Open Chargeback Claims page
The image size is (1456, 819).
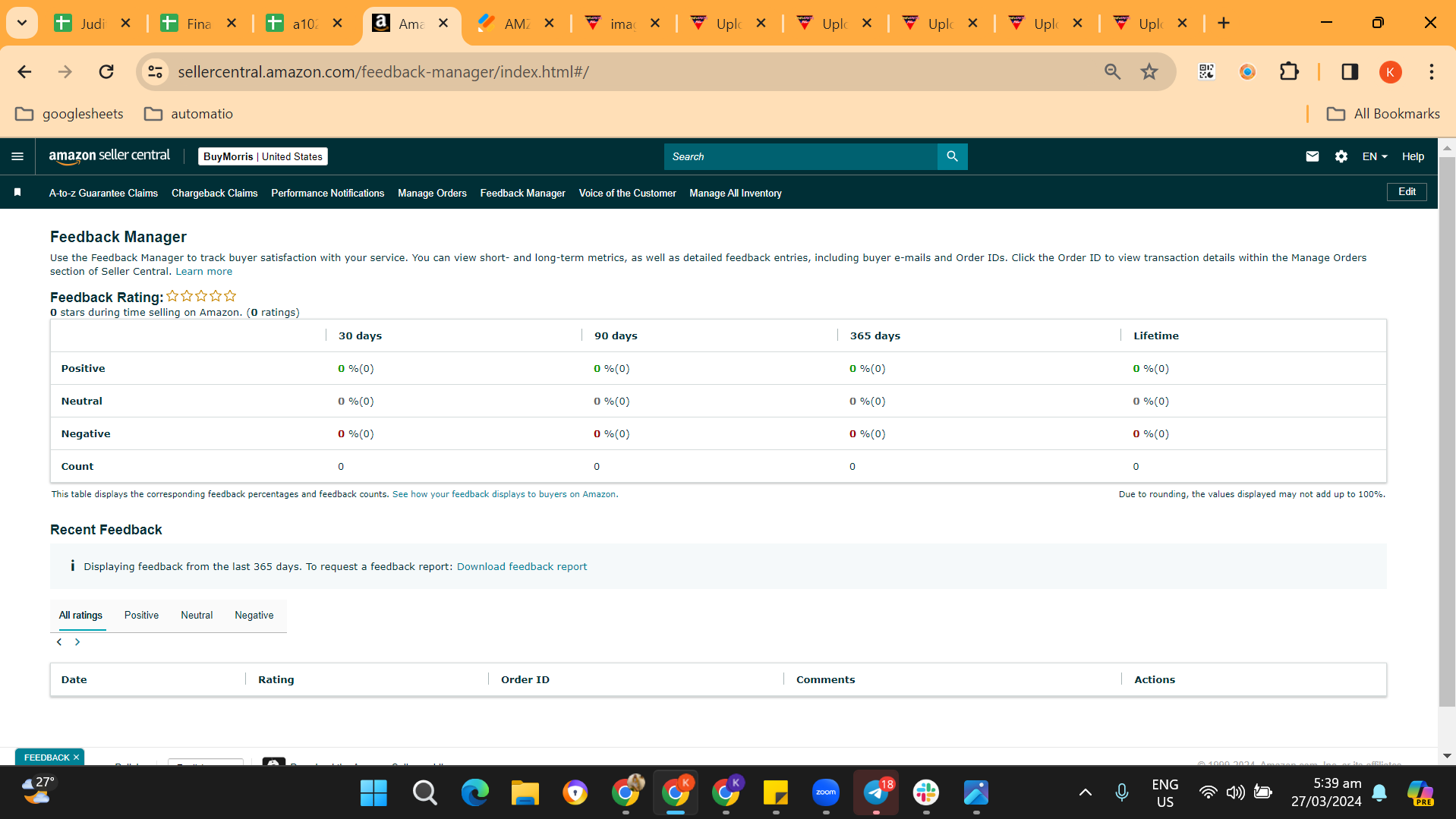coord(215,194)
